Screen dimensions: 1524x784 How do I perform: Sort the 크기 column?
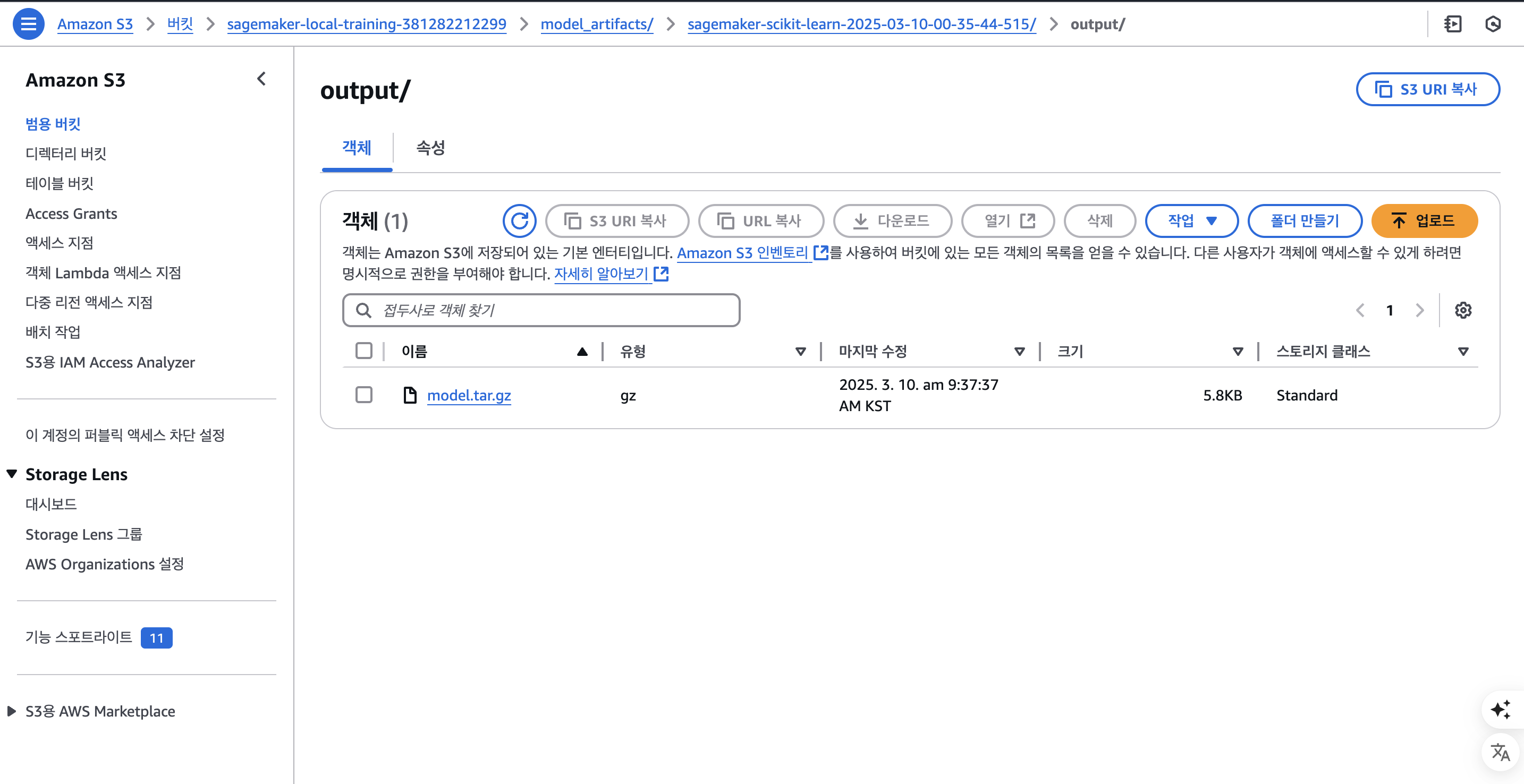pos(1238,352)
